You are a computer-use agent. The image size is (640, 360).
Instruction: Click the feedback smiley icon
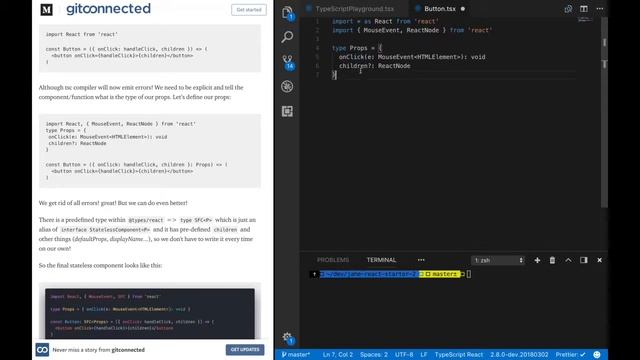pos(597,354)
